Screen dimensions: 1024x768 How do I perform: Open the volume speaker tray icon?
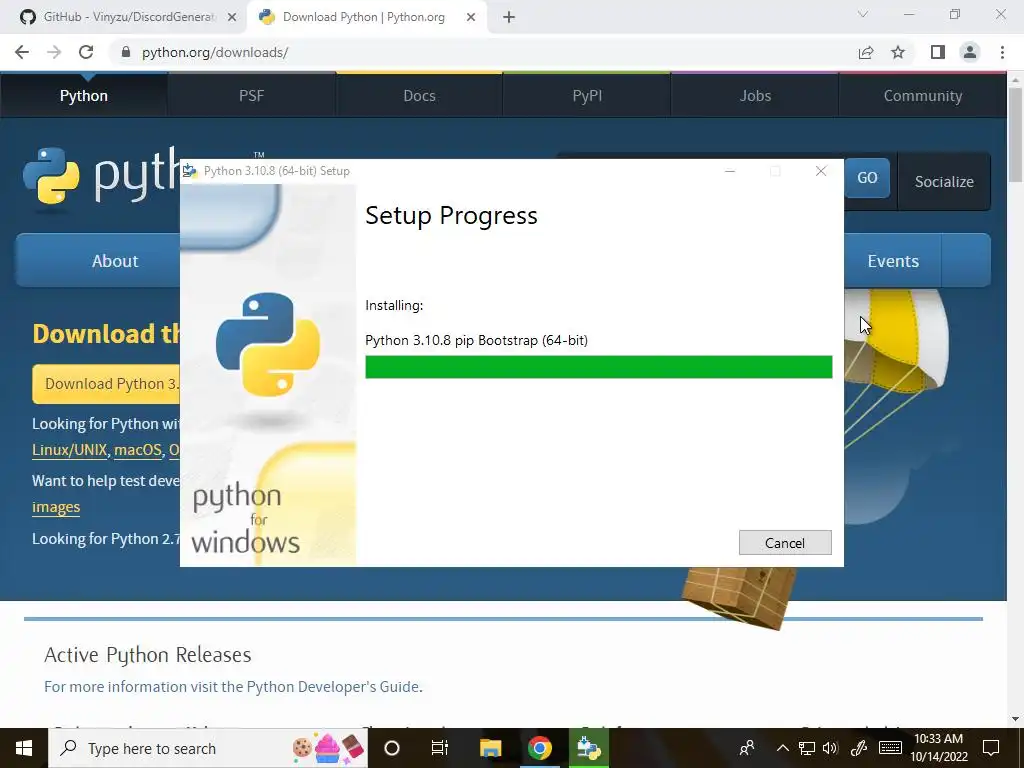pyautogui.click(x=830, y=748)
